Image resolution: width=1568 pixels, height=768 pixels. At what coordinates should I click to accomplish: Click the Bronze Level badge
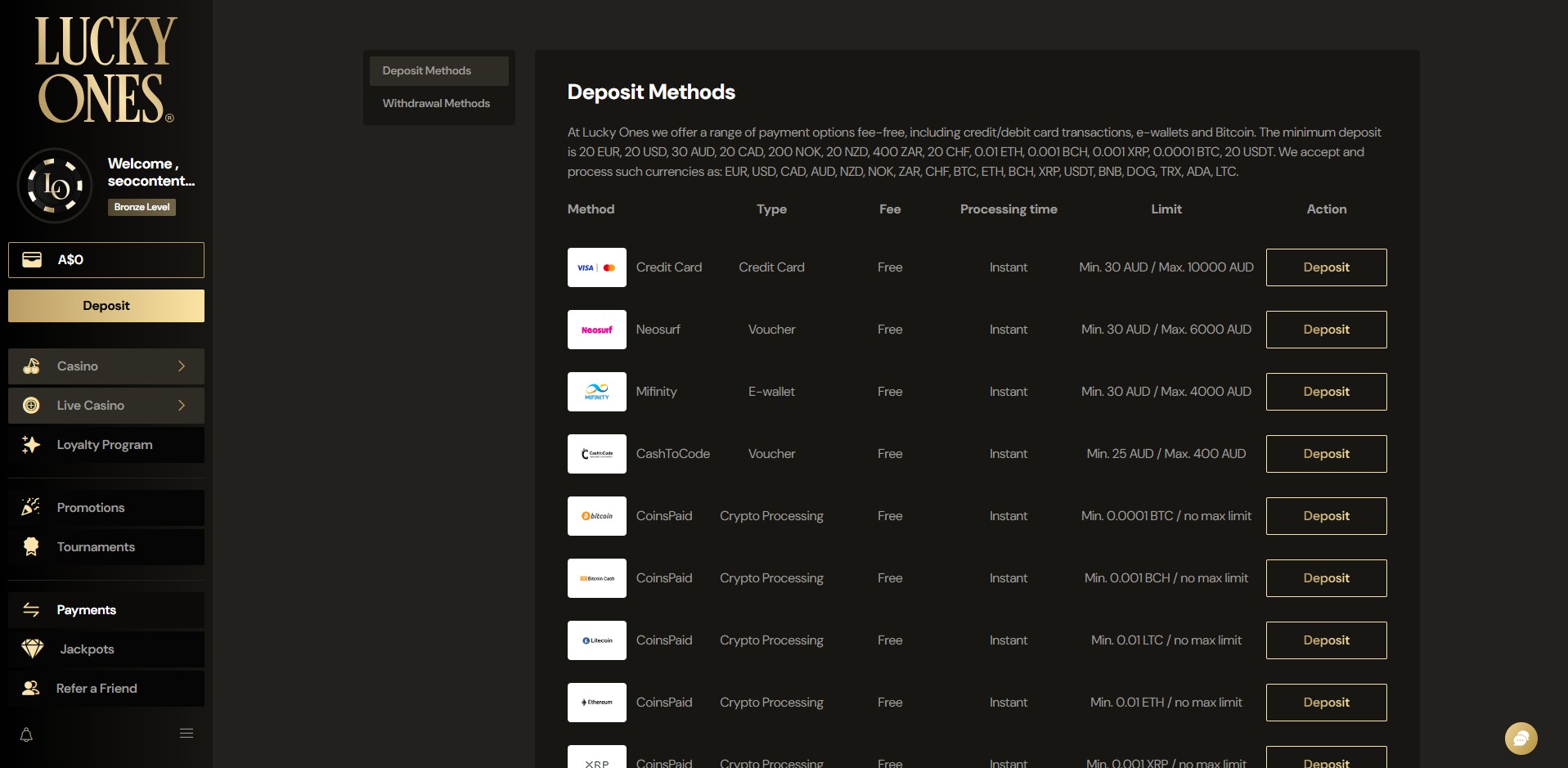[142, 207]
